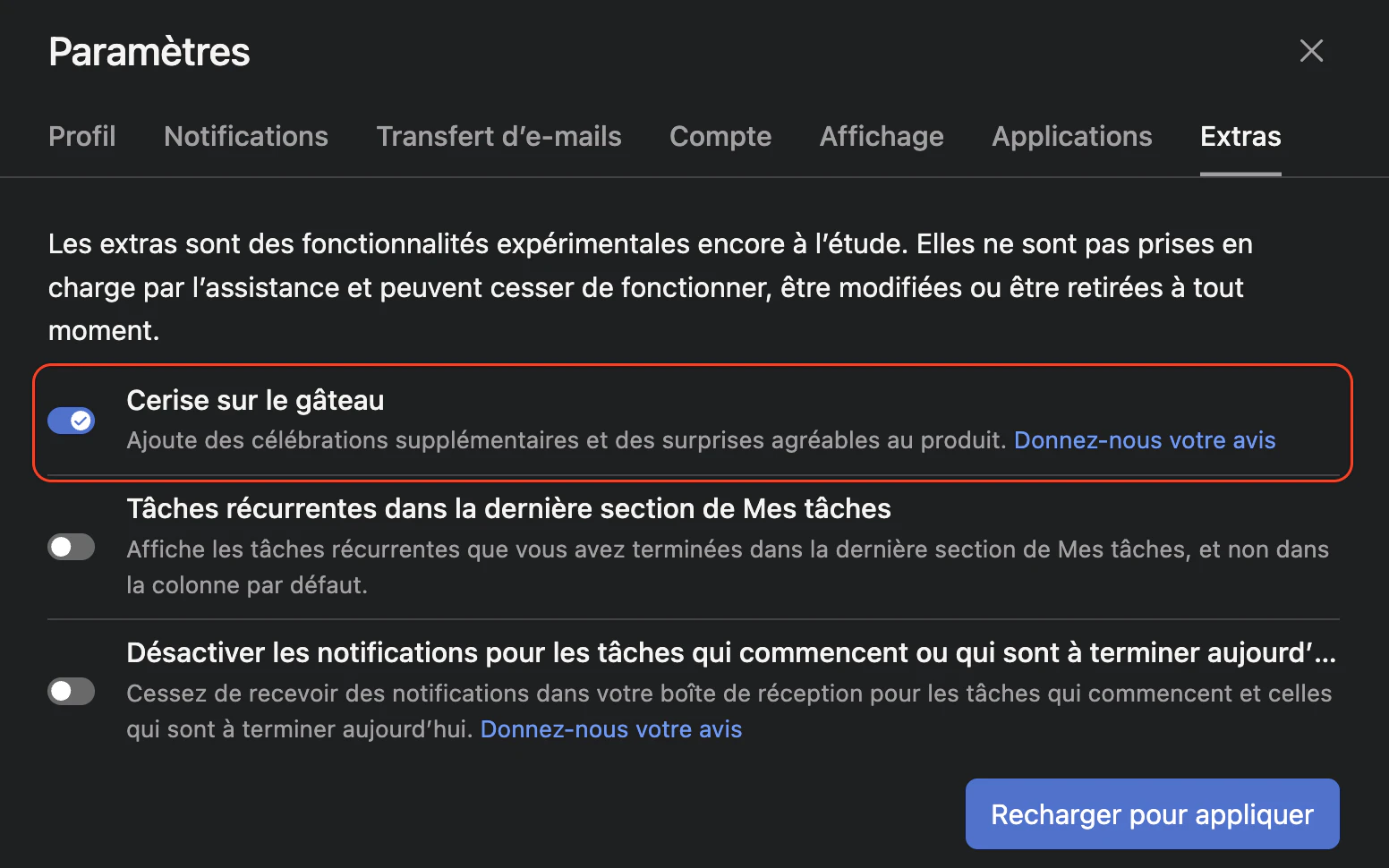
Task: Open the Profil tab
Action: (82, 136)
